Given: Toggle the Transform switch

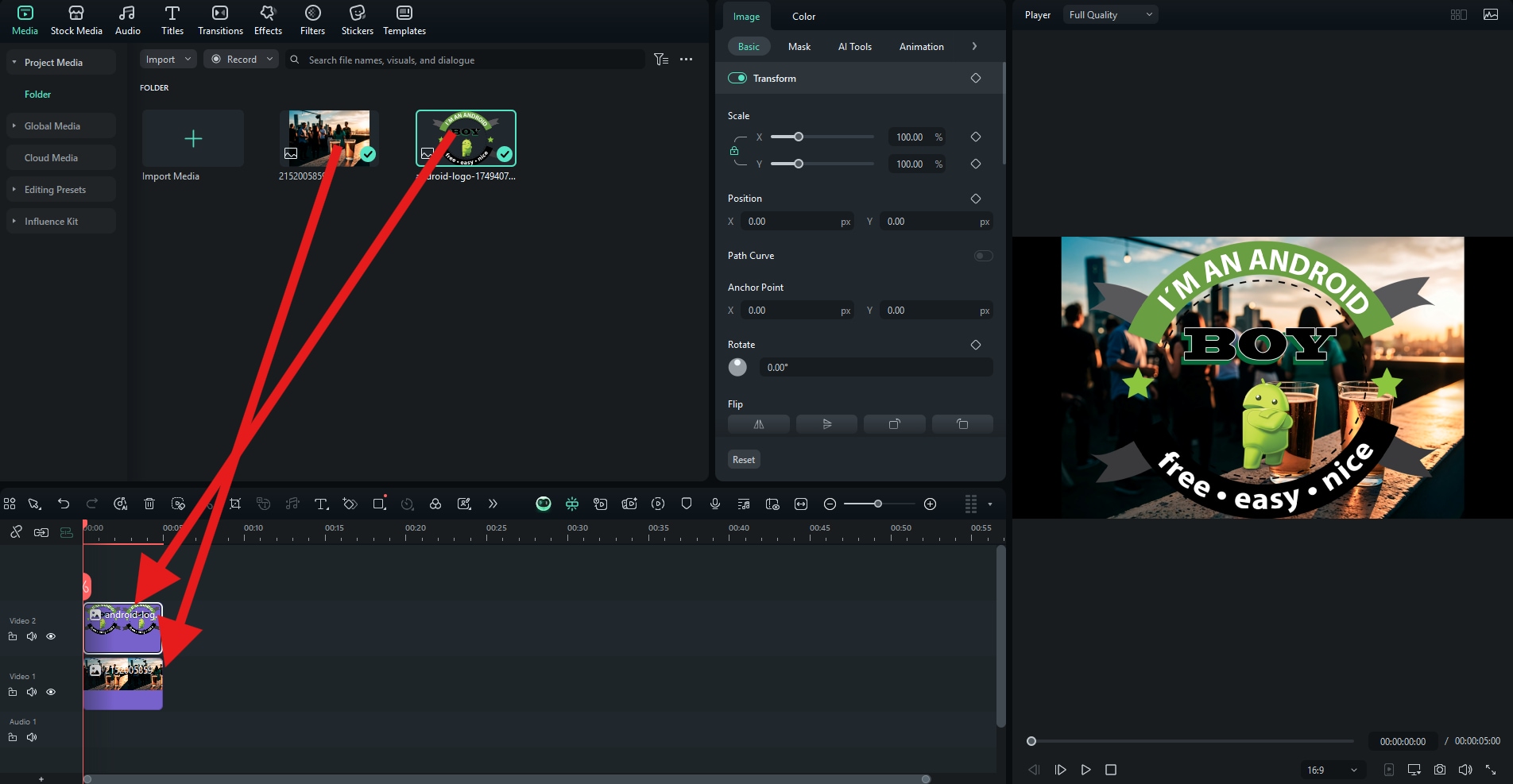Looking at the screenshot, I should pyautogui.click(x=737, y=78).
